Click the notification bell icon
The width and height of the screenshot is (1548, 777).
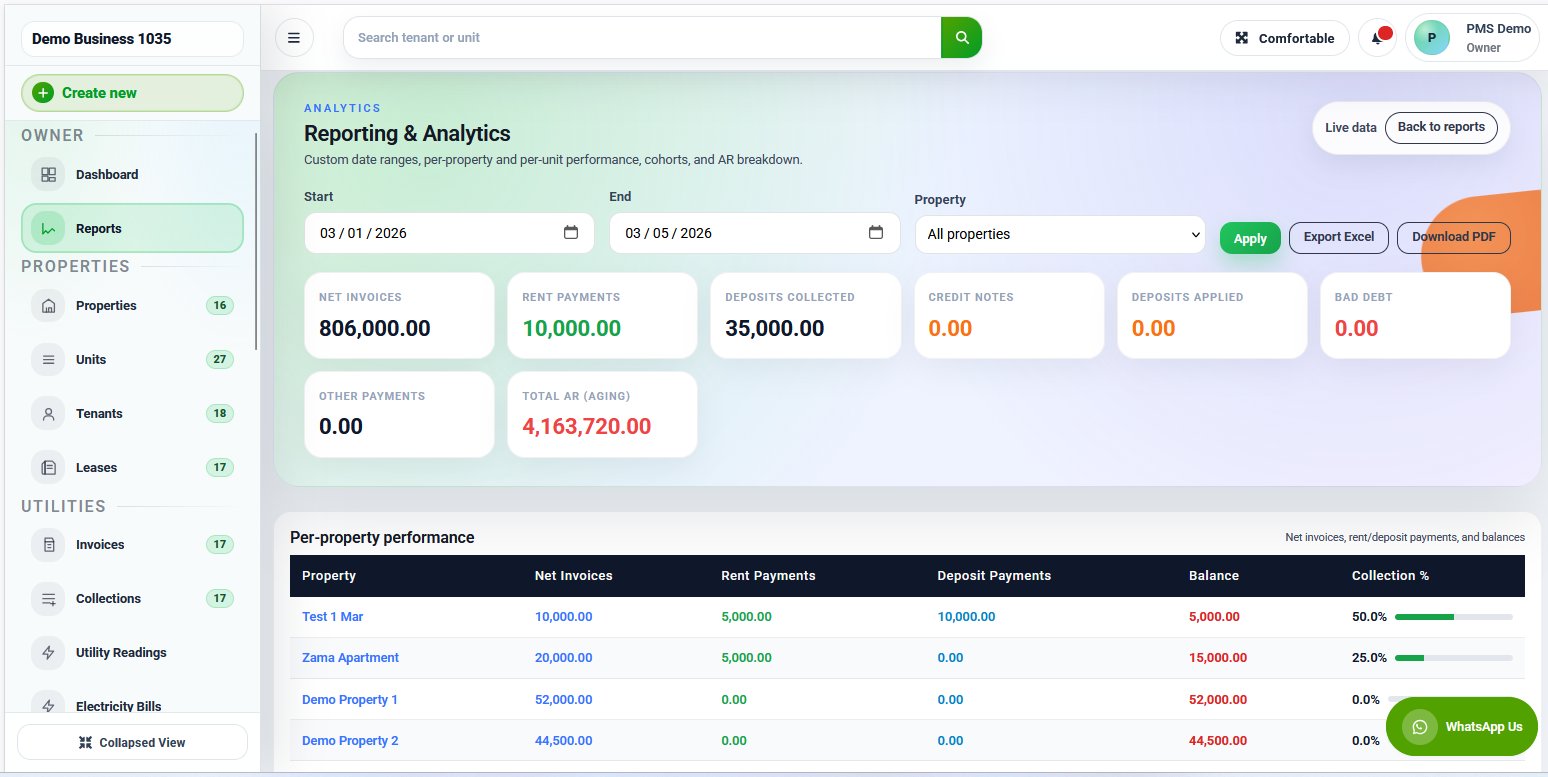[1377, 37]
